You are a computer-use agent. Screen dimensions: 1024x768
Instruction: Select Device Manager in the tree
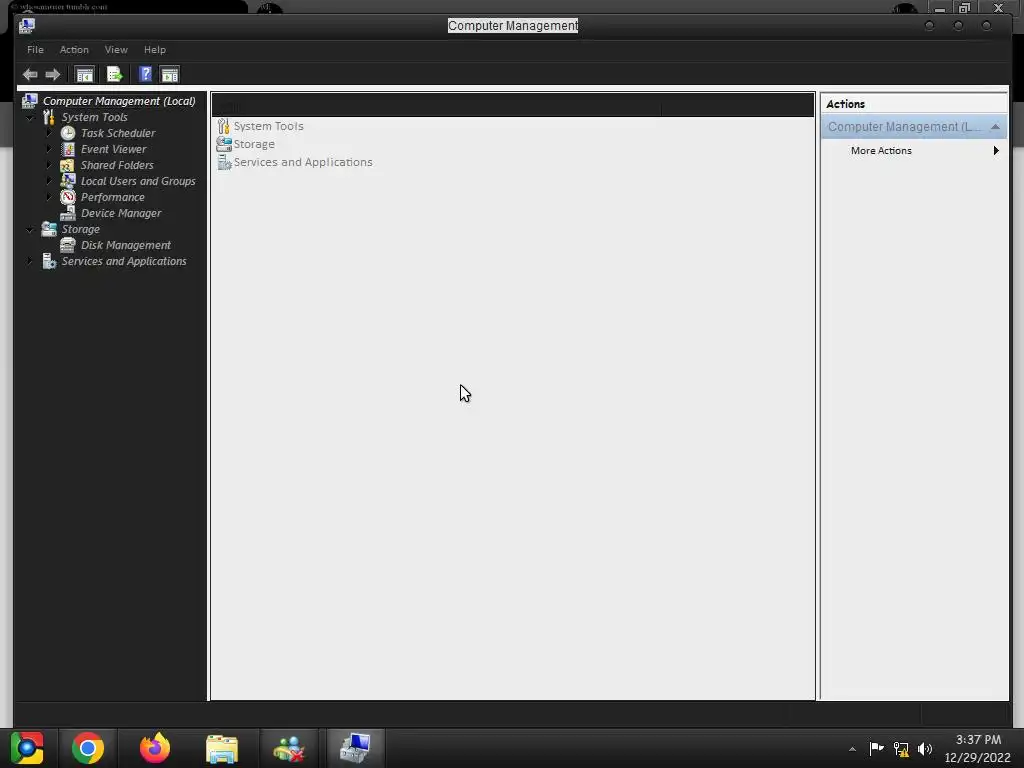121,214
